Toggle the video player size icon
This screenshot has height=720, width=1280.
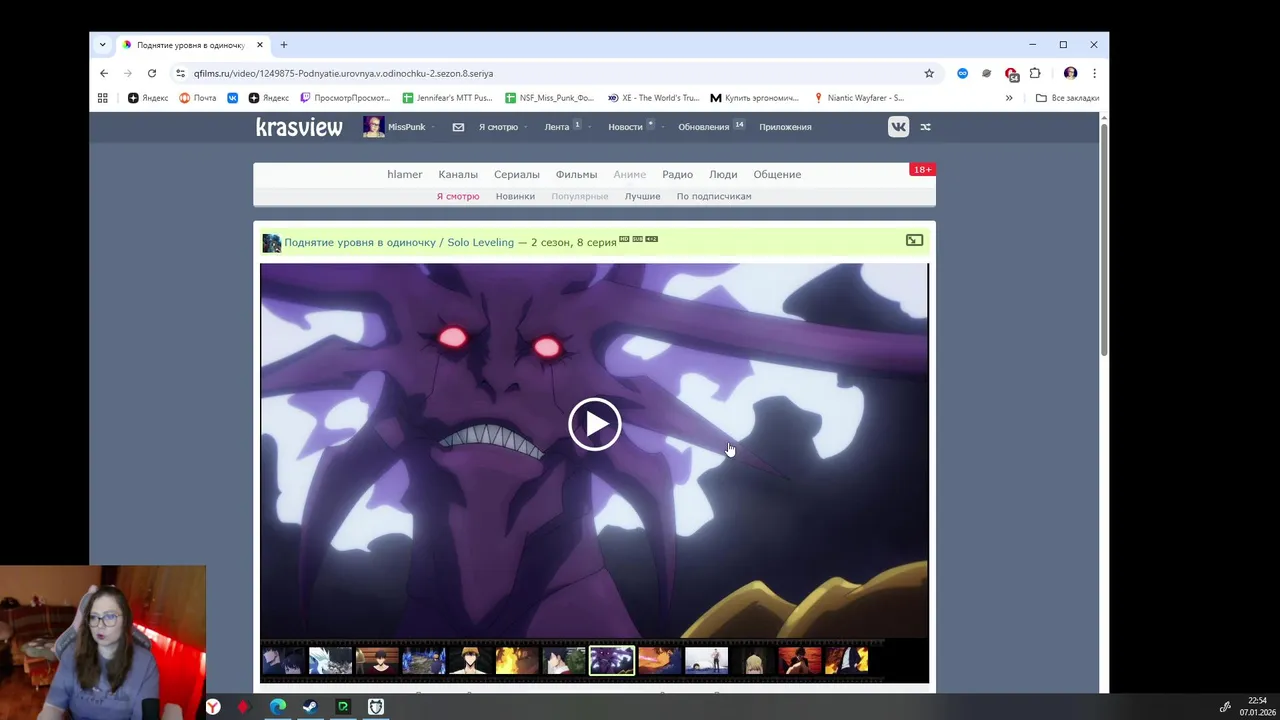[x=914, y=240]
